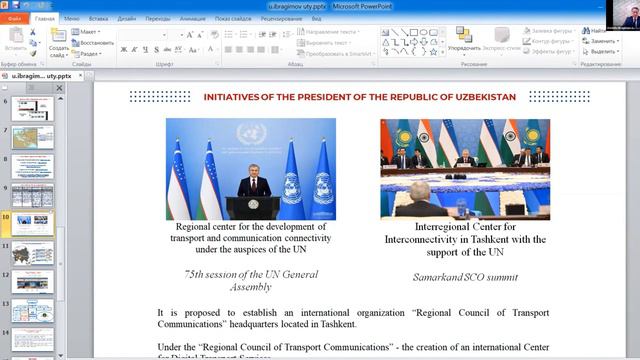The height and width of the screenshot is (360, 640).
Task: Select the oval shape in gallery
Action: (x=424, y=32)
